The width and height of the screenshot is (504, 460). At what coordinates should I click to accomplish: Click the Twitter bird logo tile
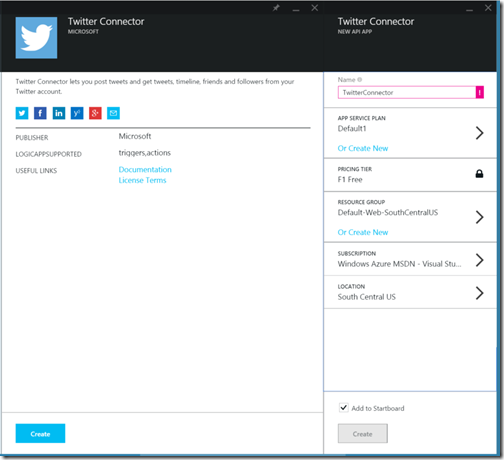[36, 38]
